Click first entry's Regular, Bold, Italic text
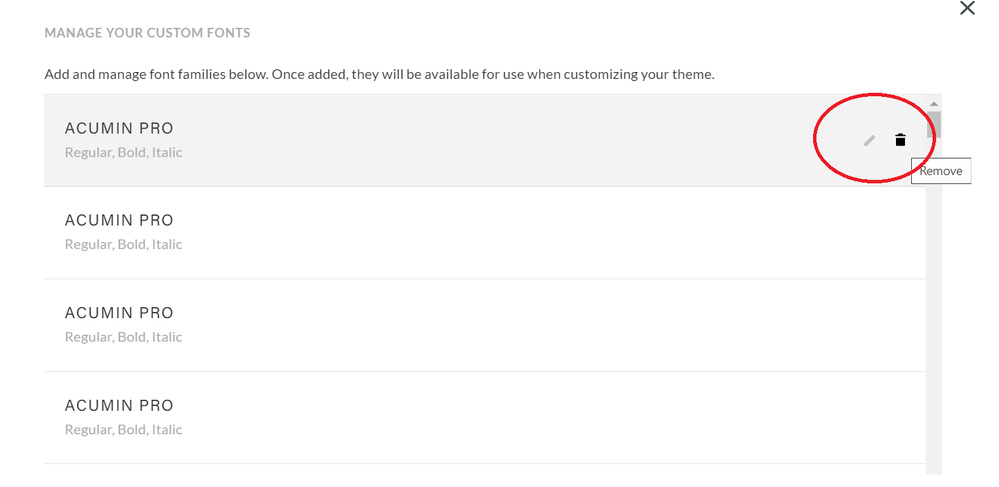The height and width of the screenshot is (487, 999). (x=123, y=153)
